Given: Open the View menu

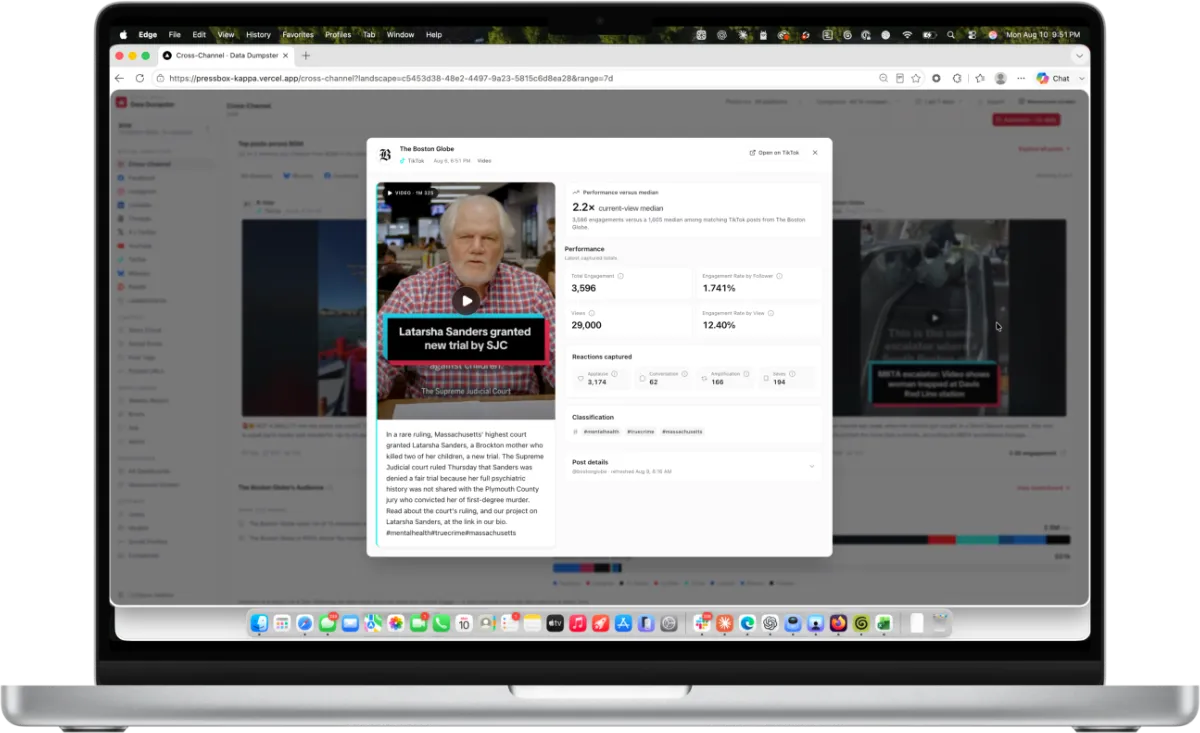Looking at the screenshot, I should 226,34.
